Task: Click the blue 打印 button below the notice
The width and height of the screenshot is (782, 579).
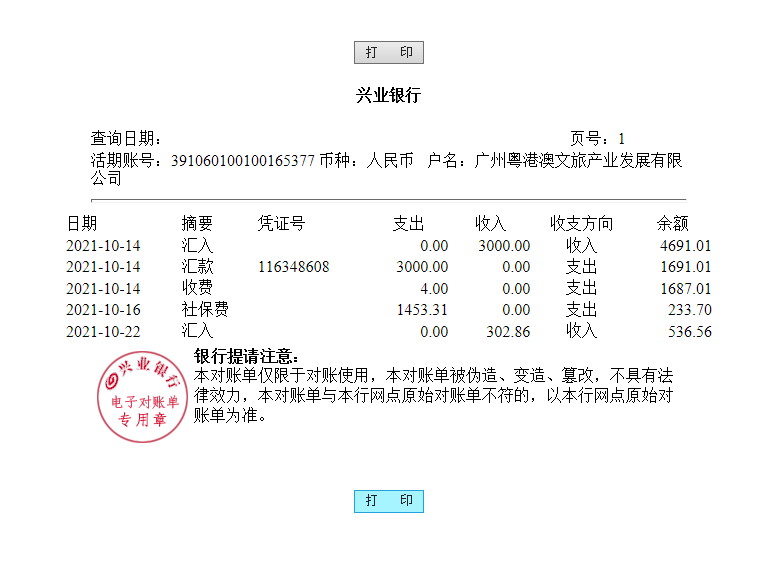Action: click(389, 501)
